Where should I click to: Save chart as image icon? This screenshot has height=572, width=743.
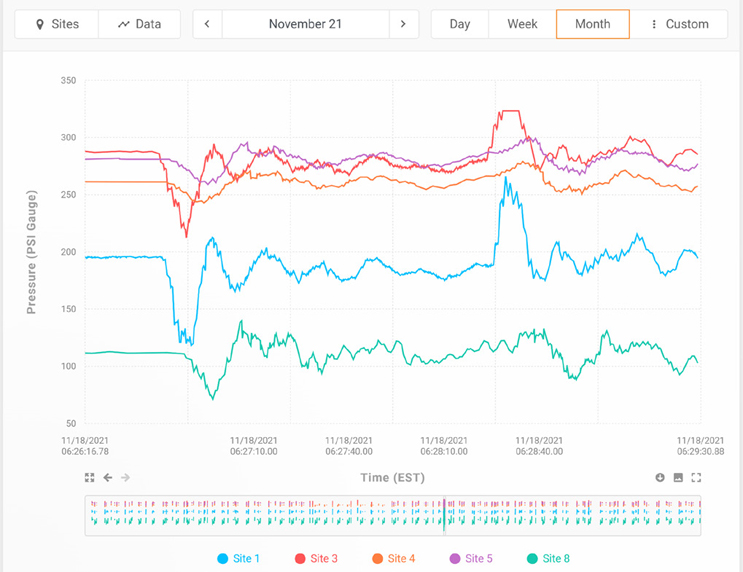[x=678, y=478]
